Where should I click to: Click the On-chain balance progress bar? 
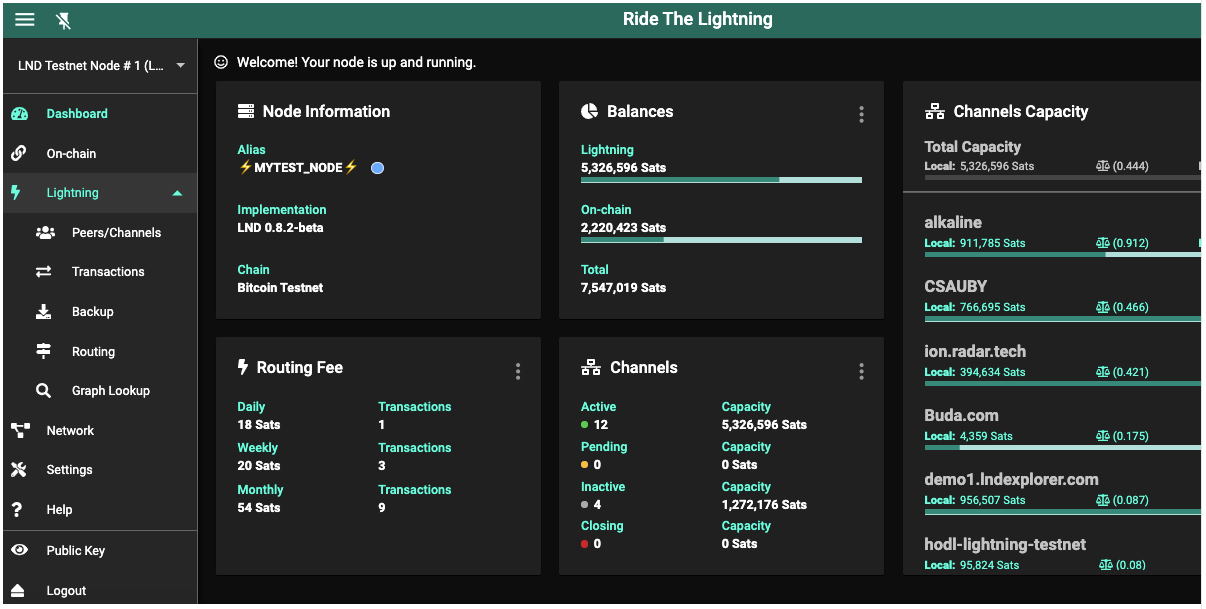(x=721, y=240)
